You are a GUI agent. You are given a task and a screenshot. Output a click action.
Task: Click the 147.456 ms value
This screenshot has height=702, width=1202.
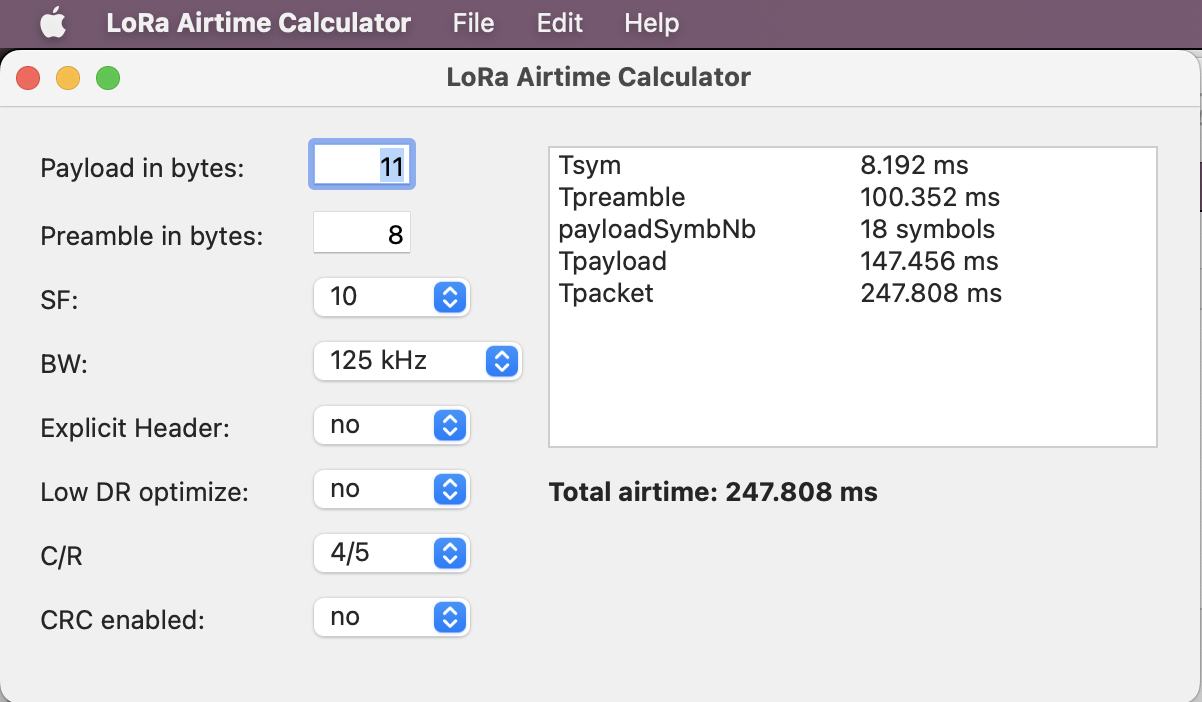pyautogui.click(x=929, y=261)
